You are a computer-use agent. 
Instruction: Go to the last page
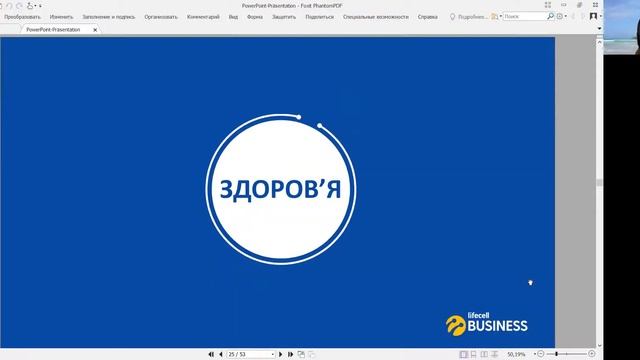(x=290, y=354)
